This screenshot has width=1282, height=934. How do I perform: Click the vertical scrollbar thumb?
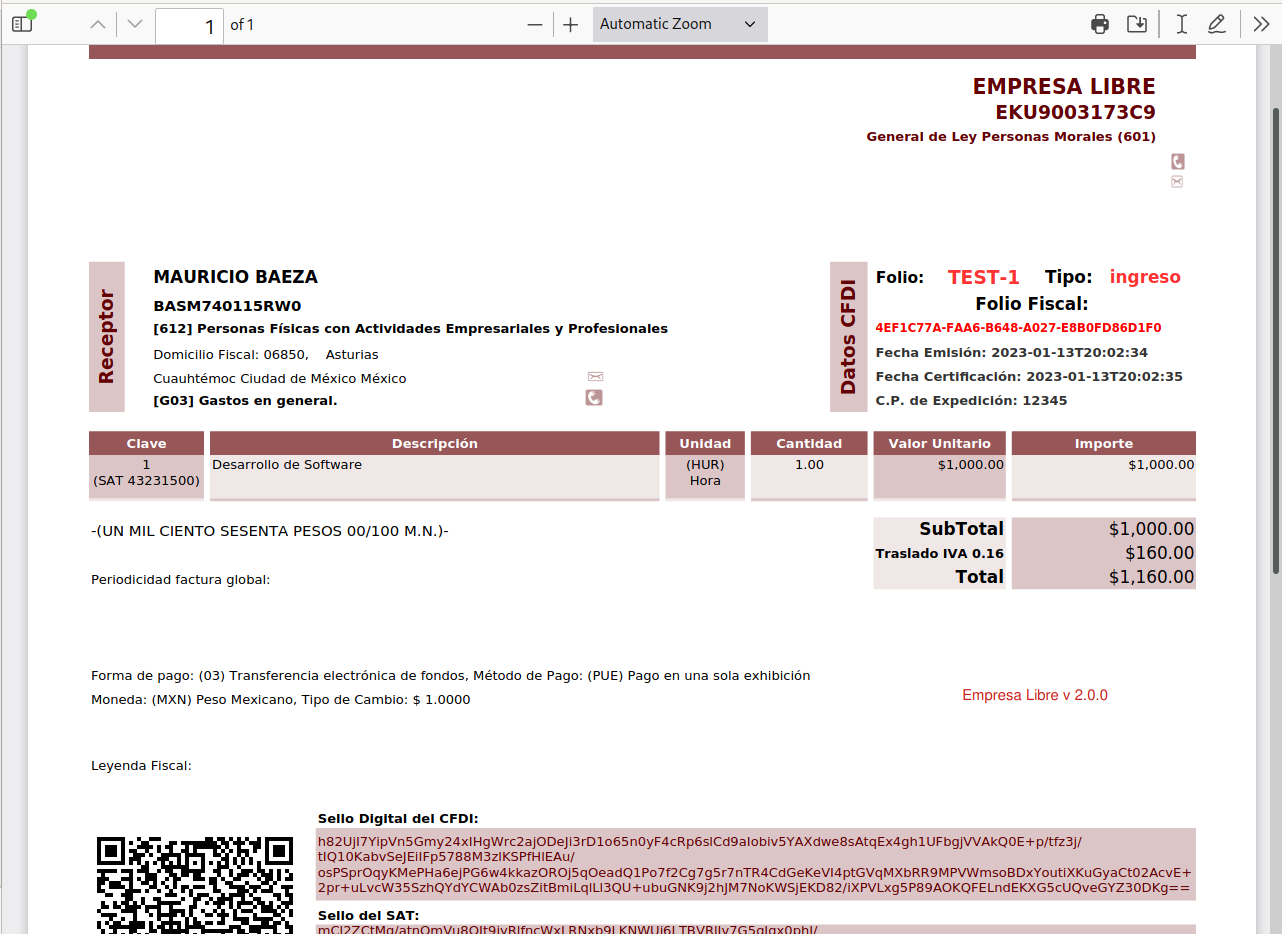1275,340
